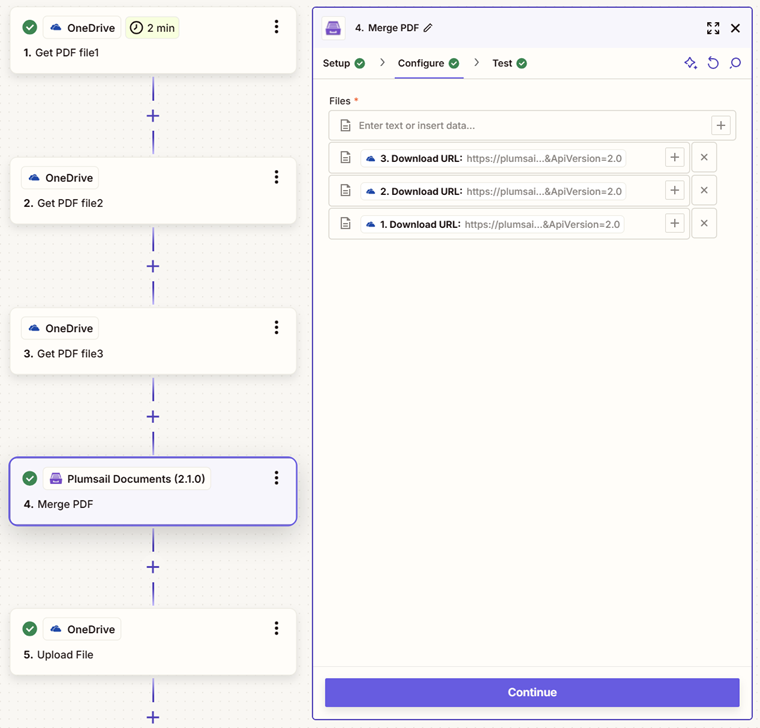The image size is (760, 728).
Task: Select step 1 Get PDF file1 card
Action: pyautogui.click(x=153, y=41)
